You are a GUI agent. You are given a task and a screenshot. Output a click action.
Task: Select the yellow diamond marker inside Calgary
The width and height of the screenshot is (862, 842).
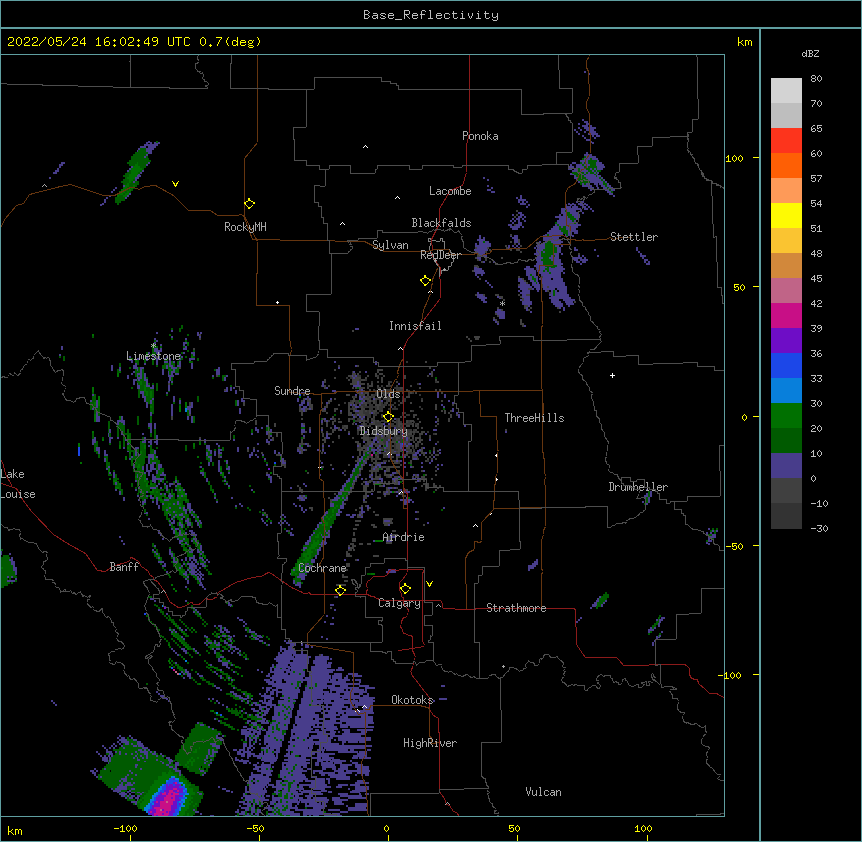click(405, 589)
